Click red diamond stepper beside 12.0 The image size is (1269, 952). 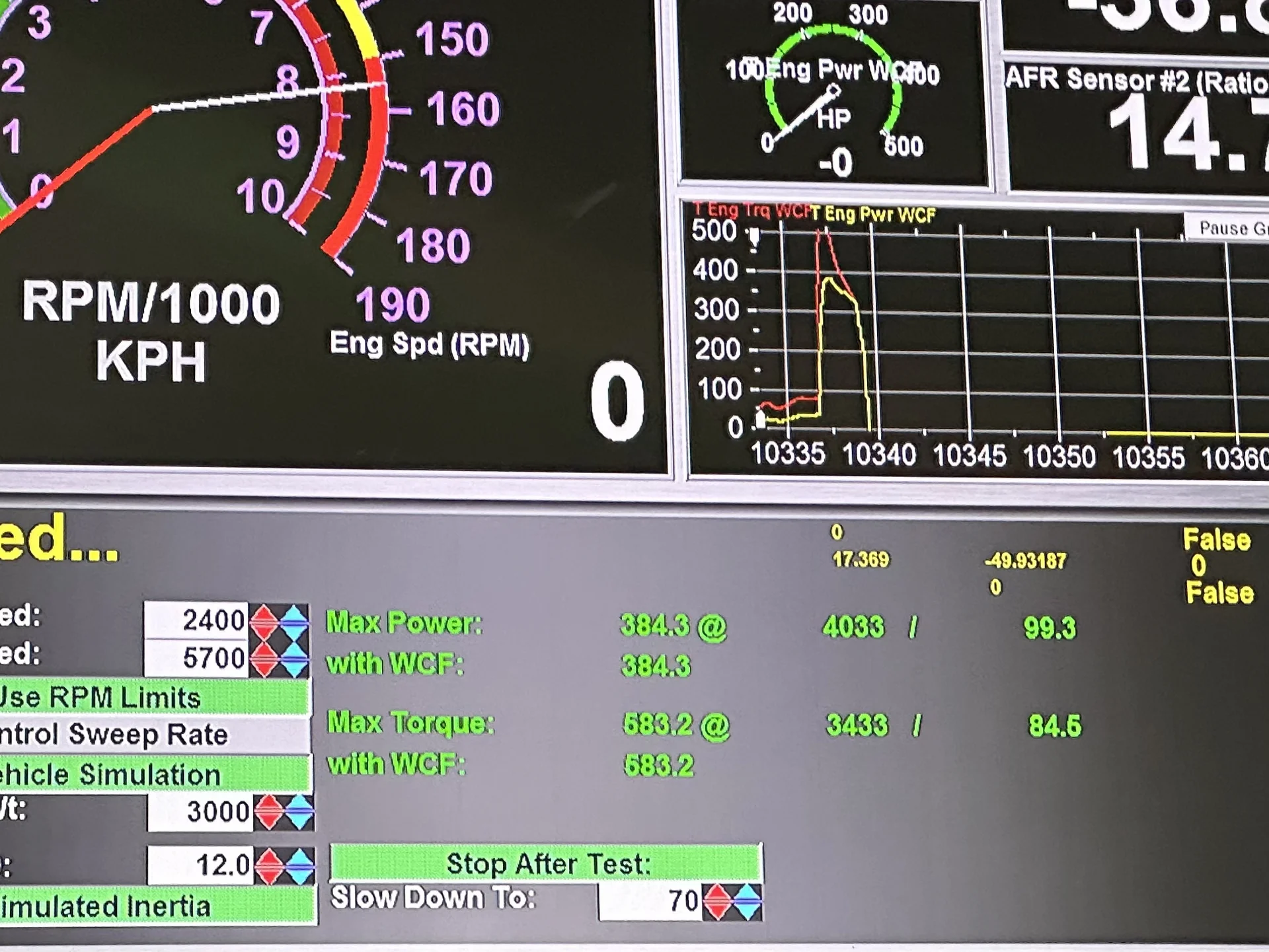[x=269, y=865]
